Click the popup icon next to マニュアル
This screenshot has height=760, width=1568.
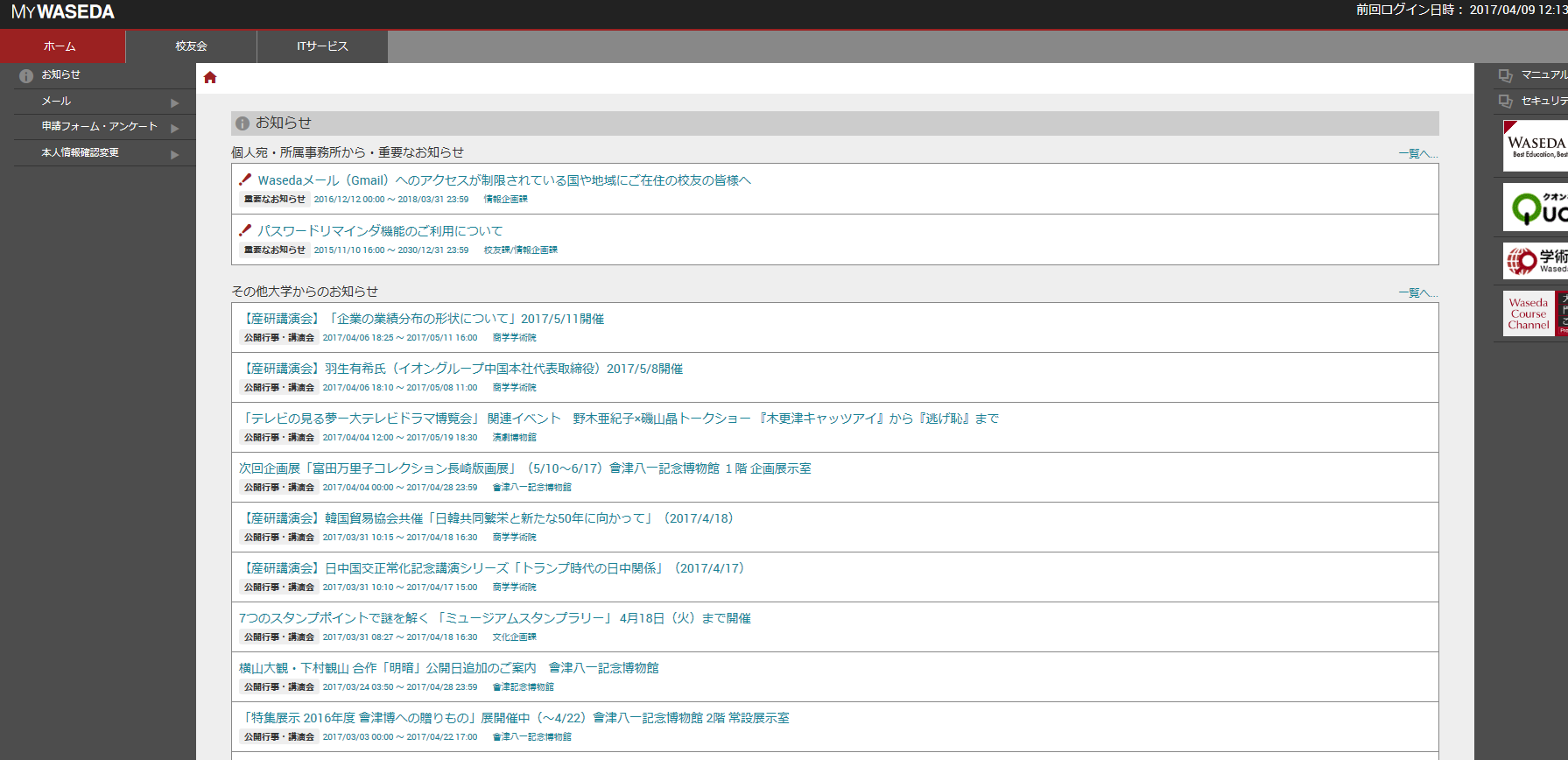click(1506, 75)
